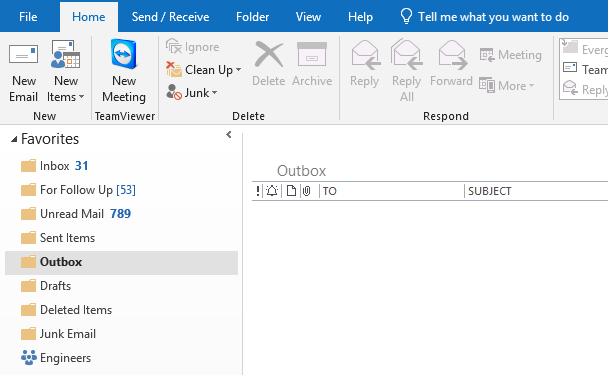The image size is (608, 375).
Task: Start a TeamViewer New Meeting
Action: pos(124,71)
